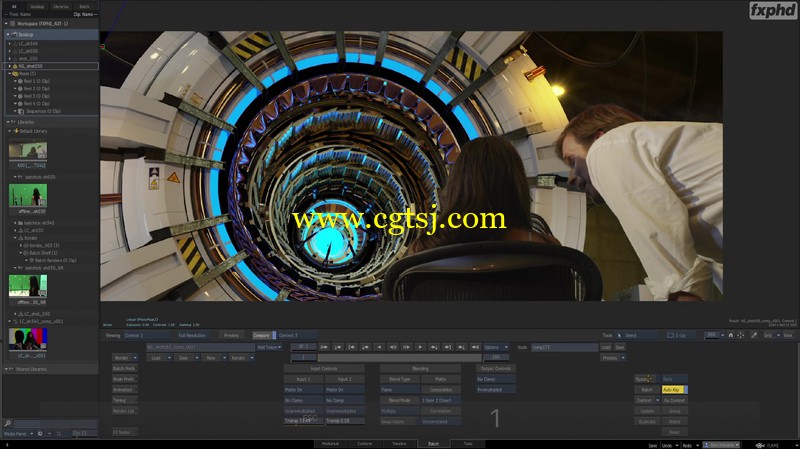Screen dimensions: 800x449
Task: Click the Desktop icon in the tree
Action: point(15,34)
